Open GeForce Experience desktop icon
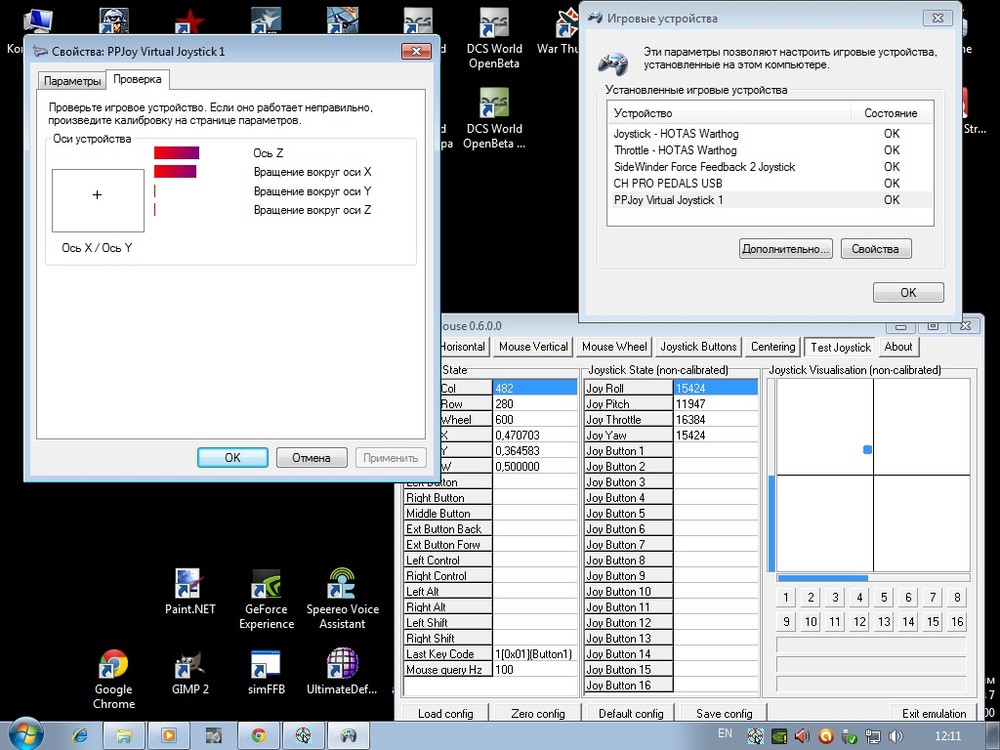 (x=266, y=599)
